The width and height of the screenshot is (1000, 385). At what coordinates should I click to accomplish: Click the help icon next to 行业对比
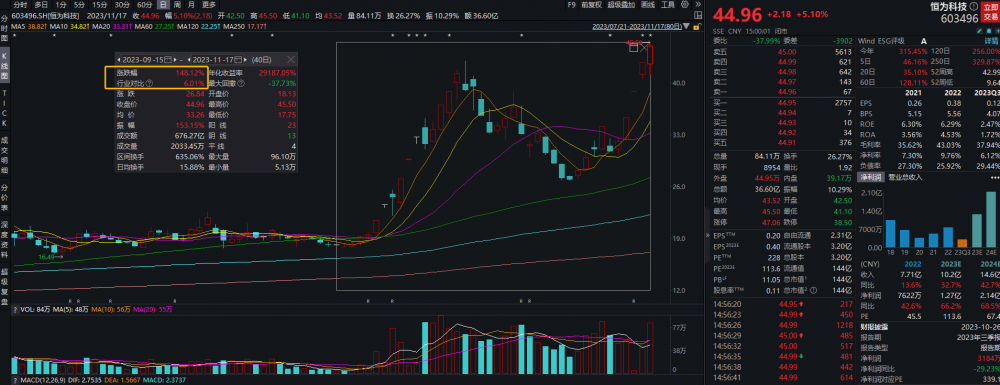point(149,83)
